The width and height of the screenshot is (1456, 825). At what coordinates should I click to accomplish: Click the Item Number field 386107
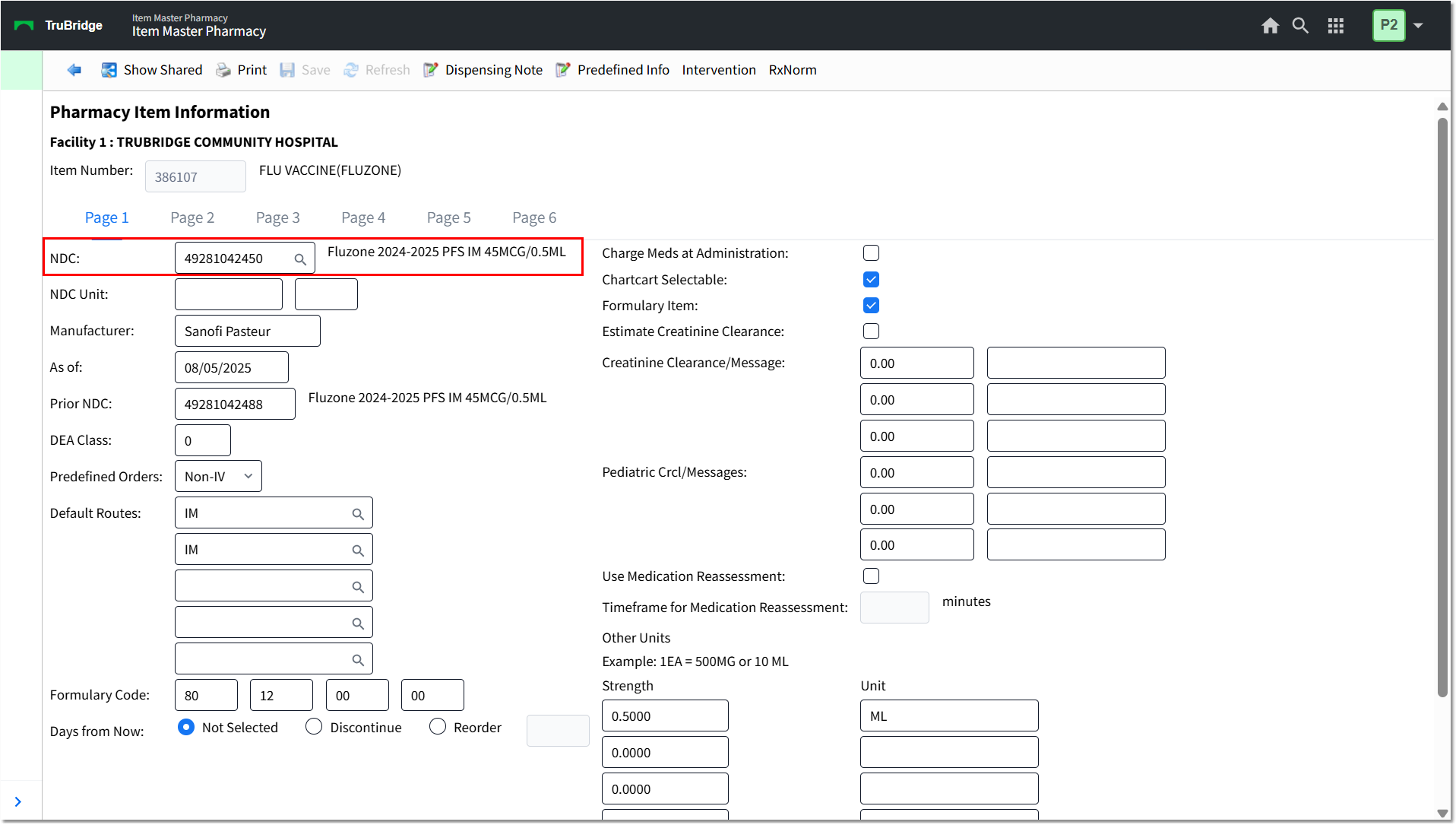[x=195, y=176]
